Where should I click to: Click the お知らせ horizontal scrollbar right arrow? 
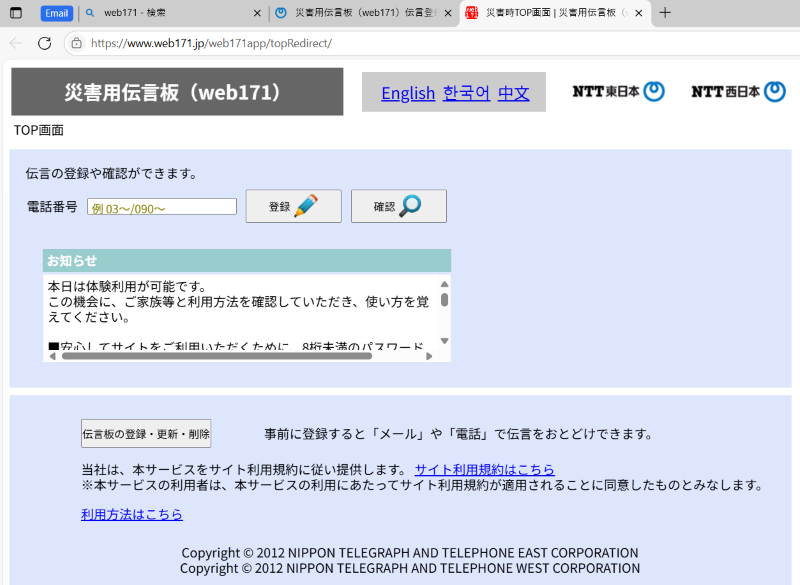coord(429,356)
